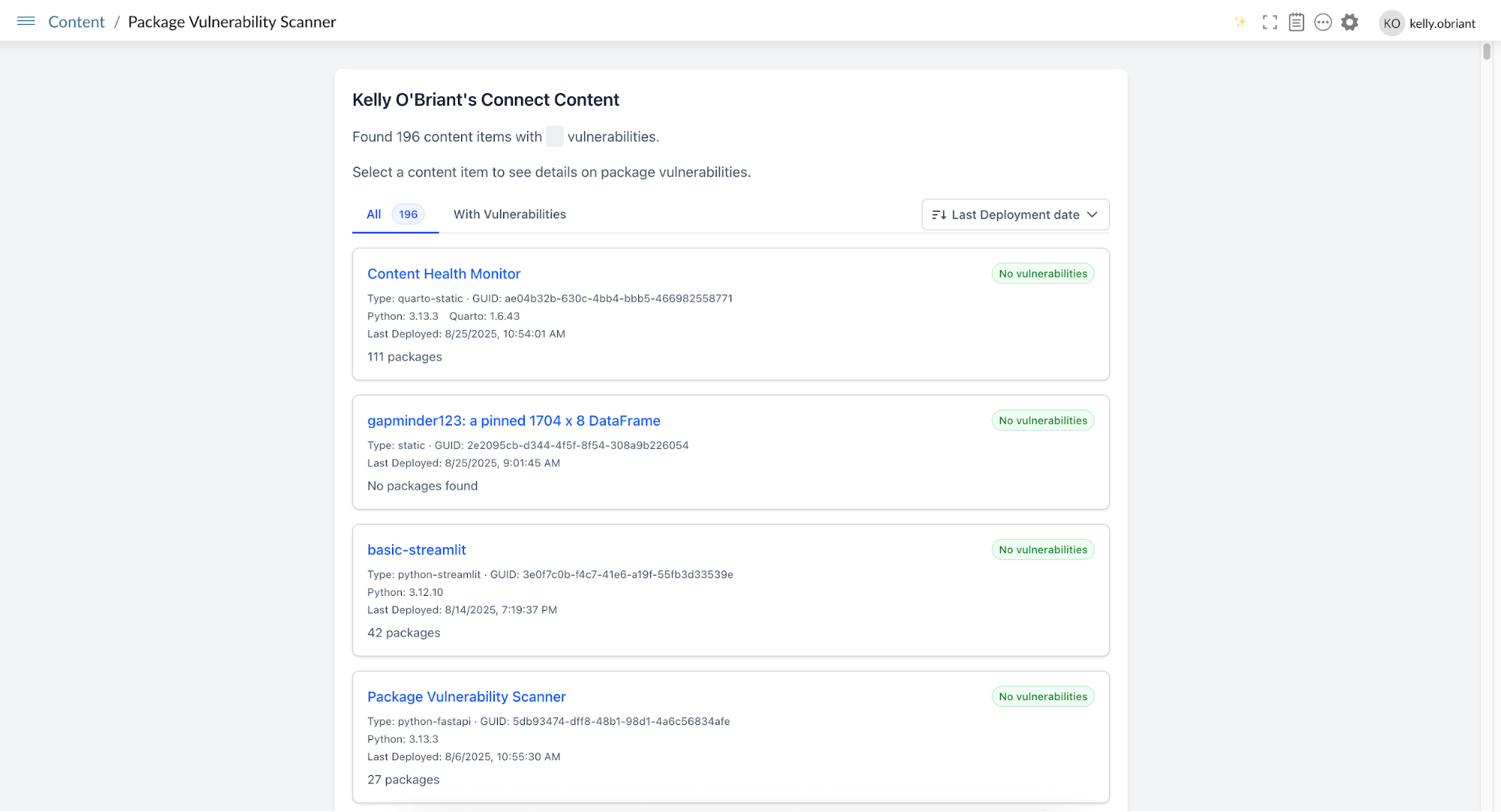Select the basic-streamlit content item
The width and height of the screenshot is (1501, 812).
pos(416,550)
